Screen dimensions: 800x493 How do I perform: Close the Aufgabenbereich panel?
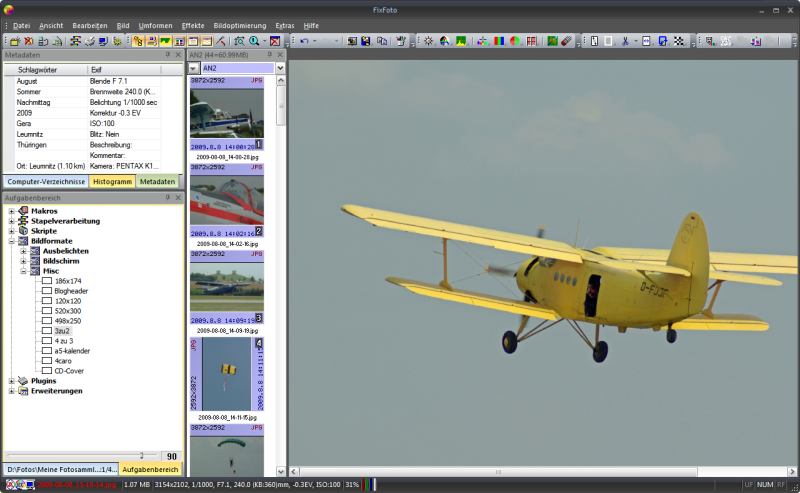tap(178, 198)
